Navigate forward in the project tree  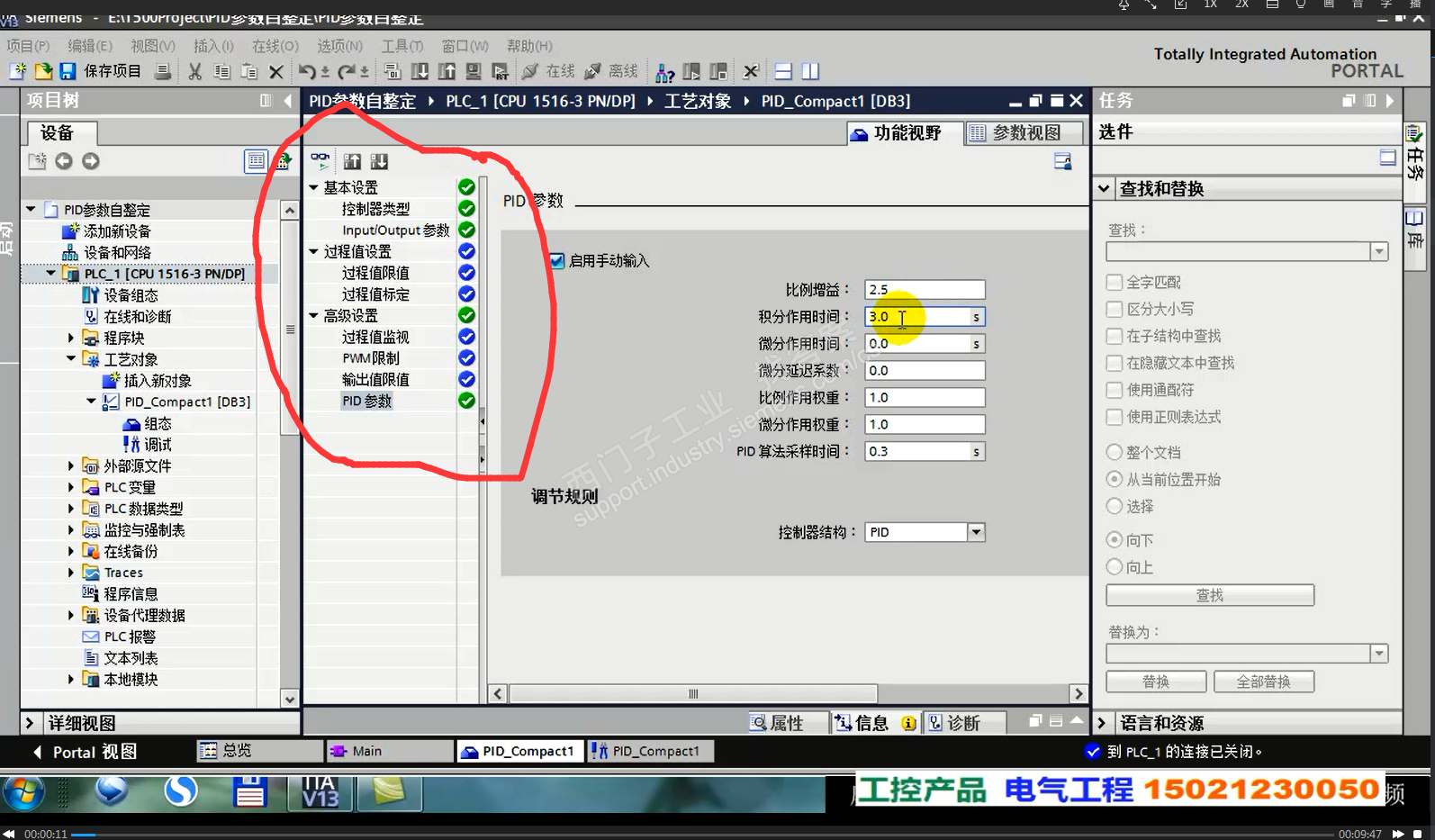(91, 160)
